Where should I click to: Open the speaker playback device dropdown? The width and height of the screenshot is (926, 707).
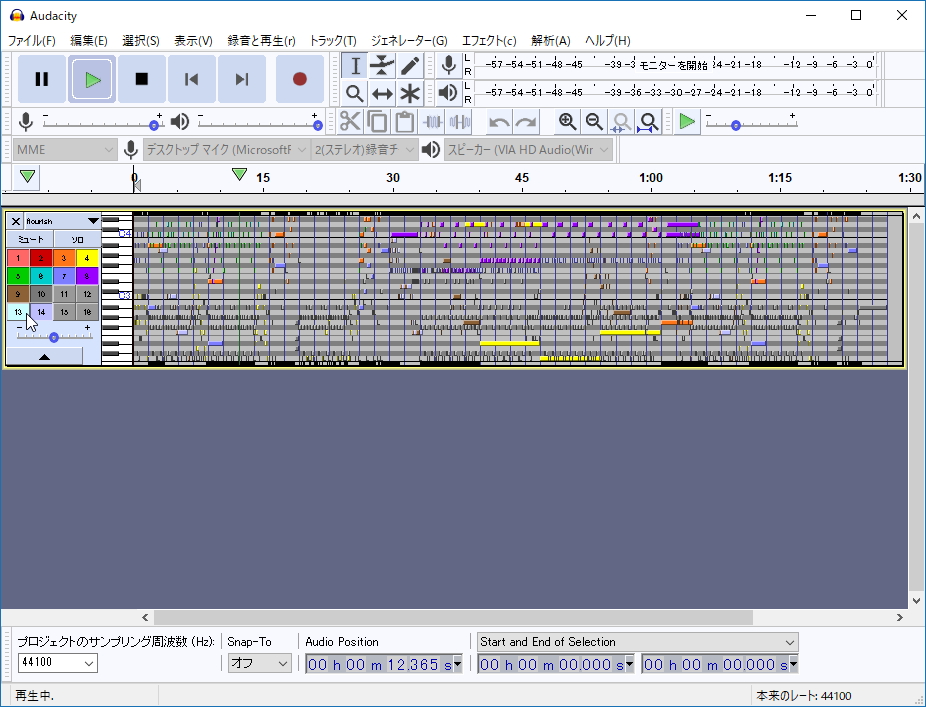[528, 150]
